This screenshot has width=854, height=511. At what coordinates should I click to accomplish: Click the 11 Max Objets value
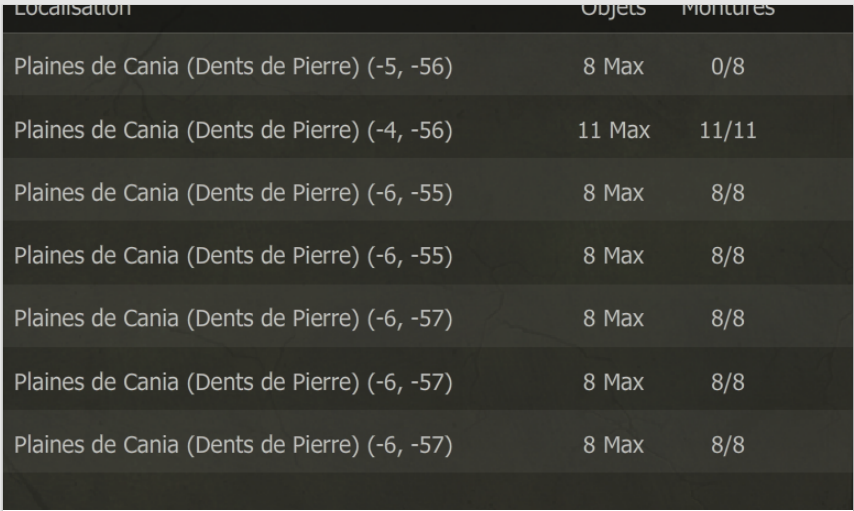(x=613, y=130)
